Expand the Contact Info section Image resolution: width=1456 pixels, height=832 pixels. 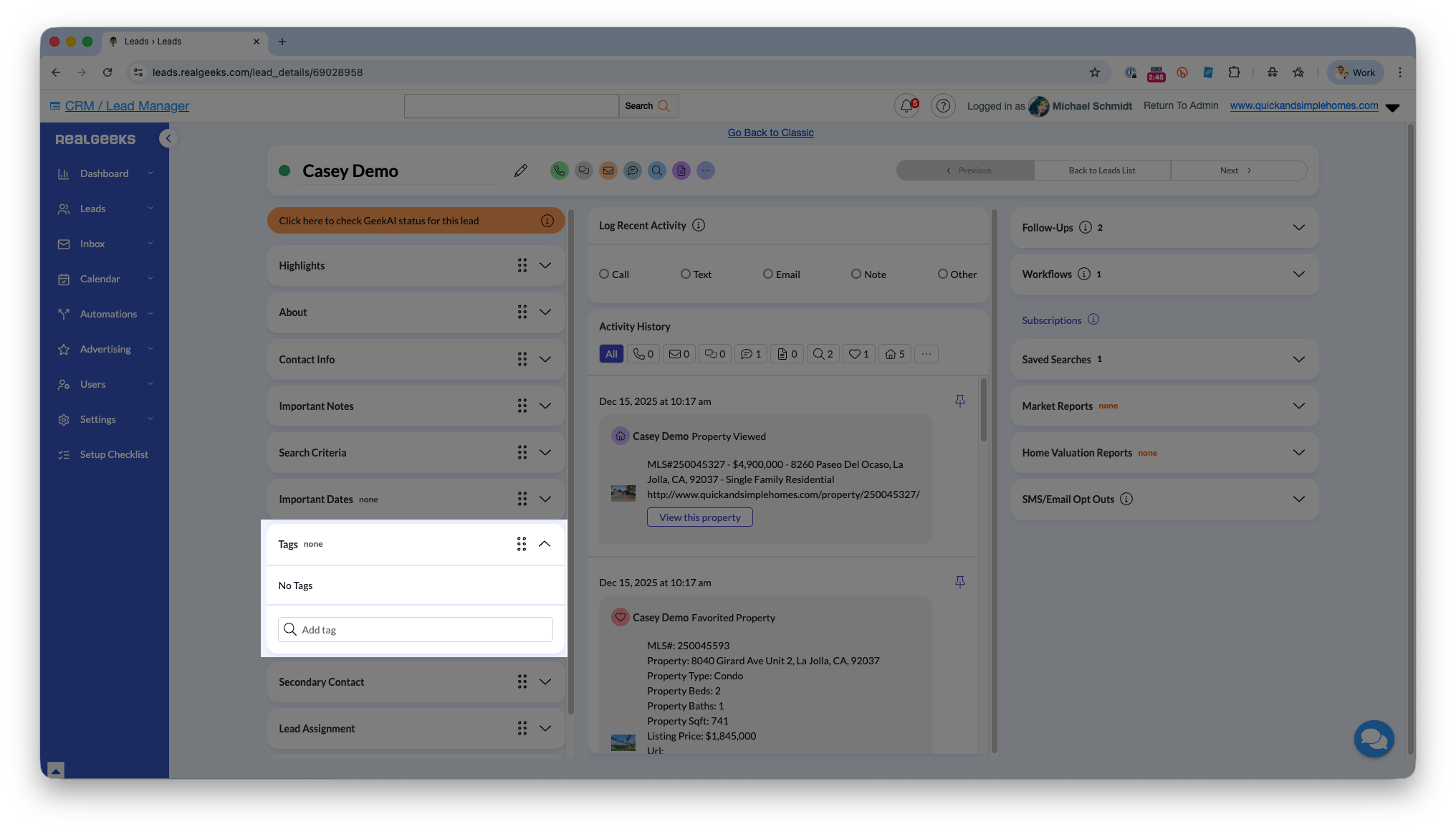pos(545,359)
